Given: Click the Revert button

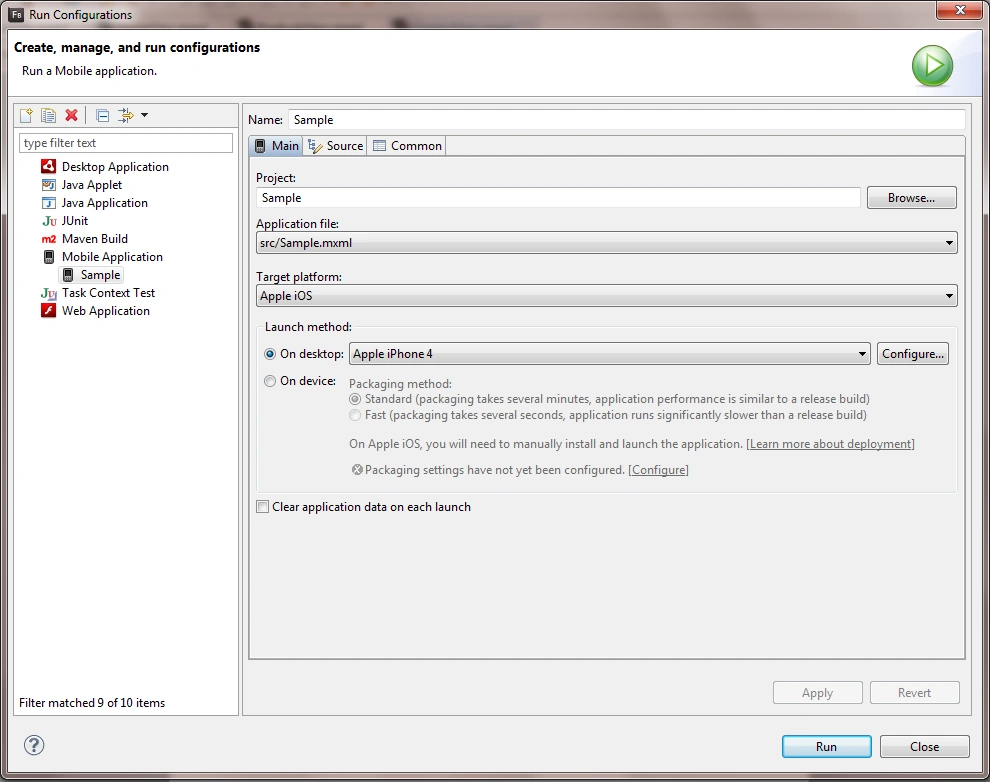Looking at the screenshot, I should (x=914, y=692).
